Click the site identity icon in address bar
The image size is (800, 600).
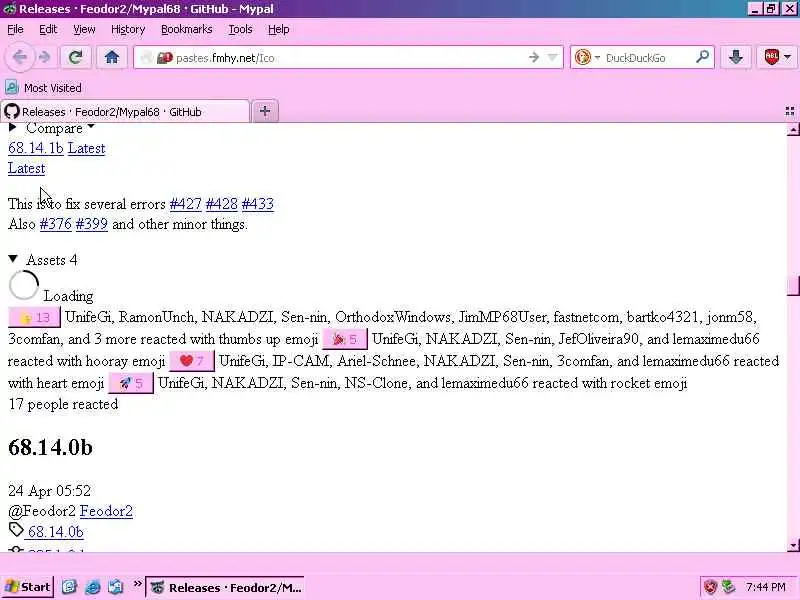point(164,58)
